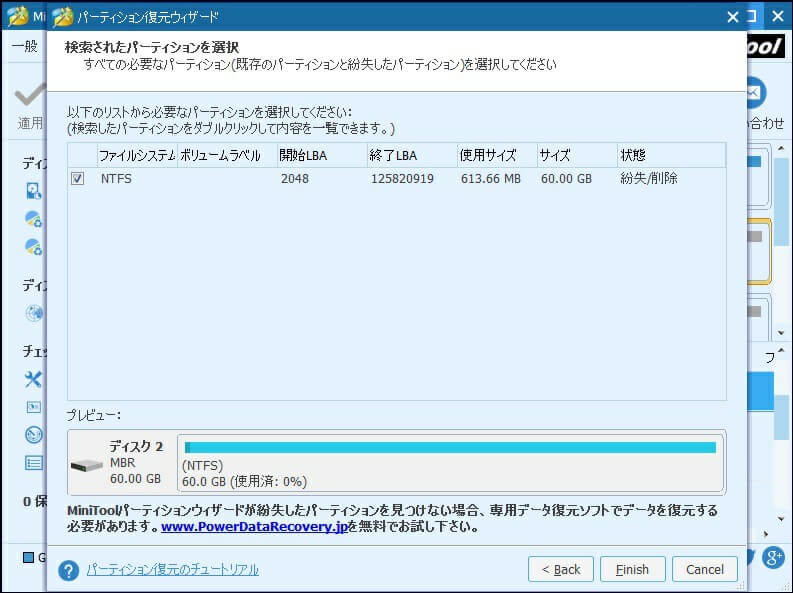Click the first disk recovery icon in sidebar
793x593 pixels.
(33, 219)
